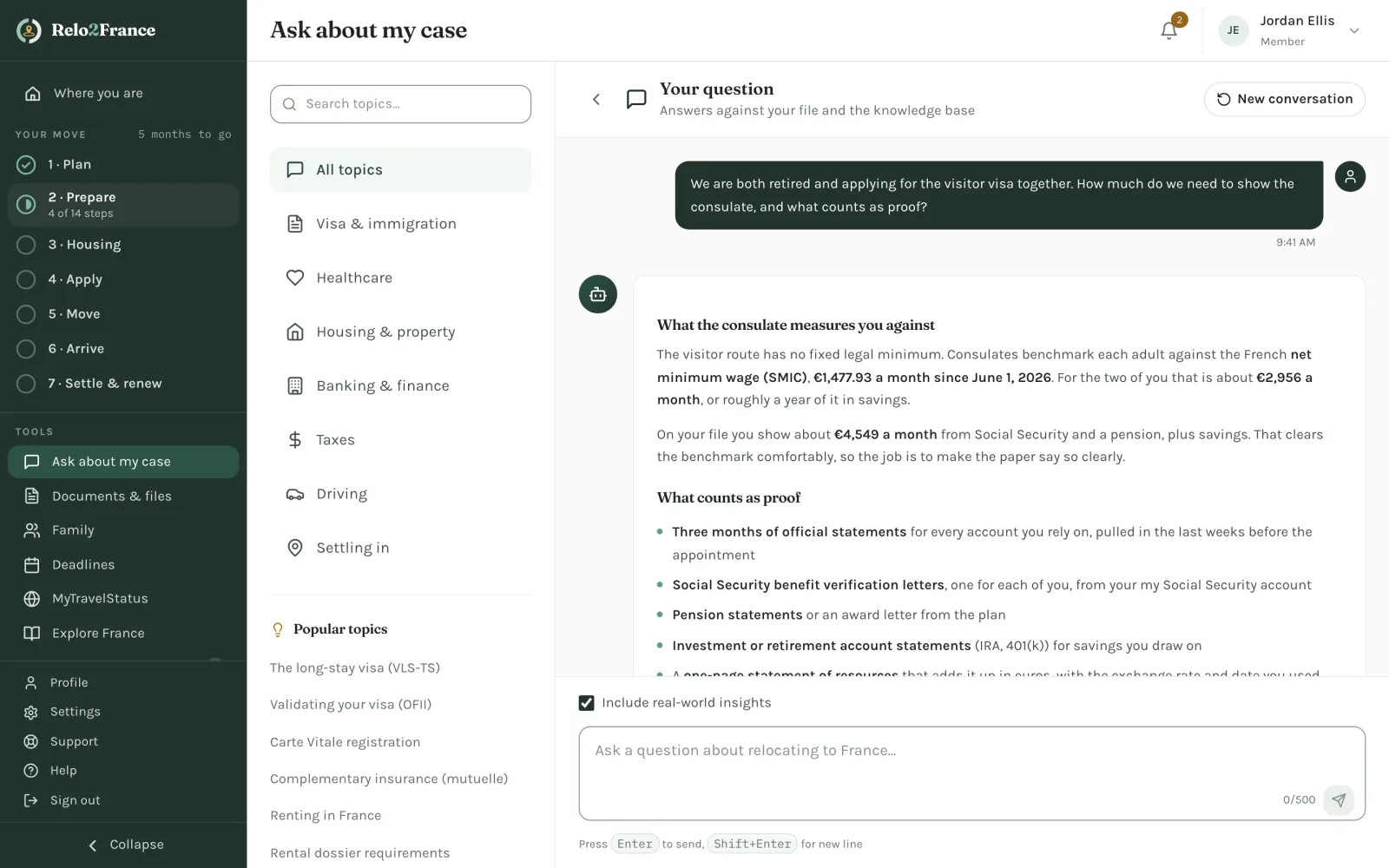
Task: Open Explore France
Action: (123, 633)
